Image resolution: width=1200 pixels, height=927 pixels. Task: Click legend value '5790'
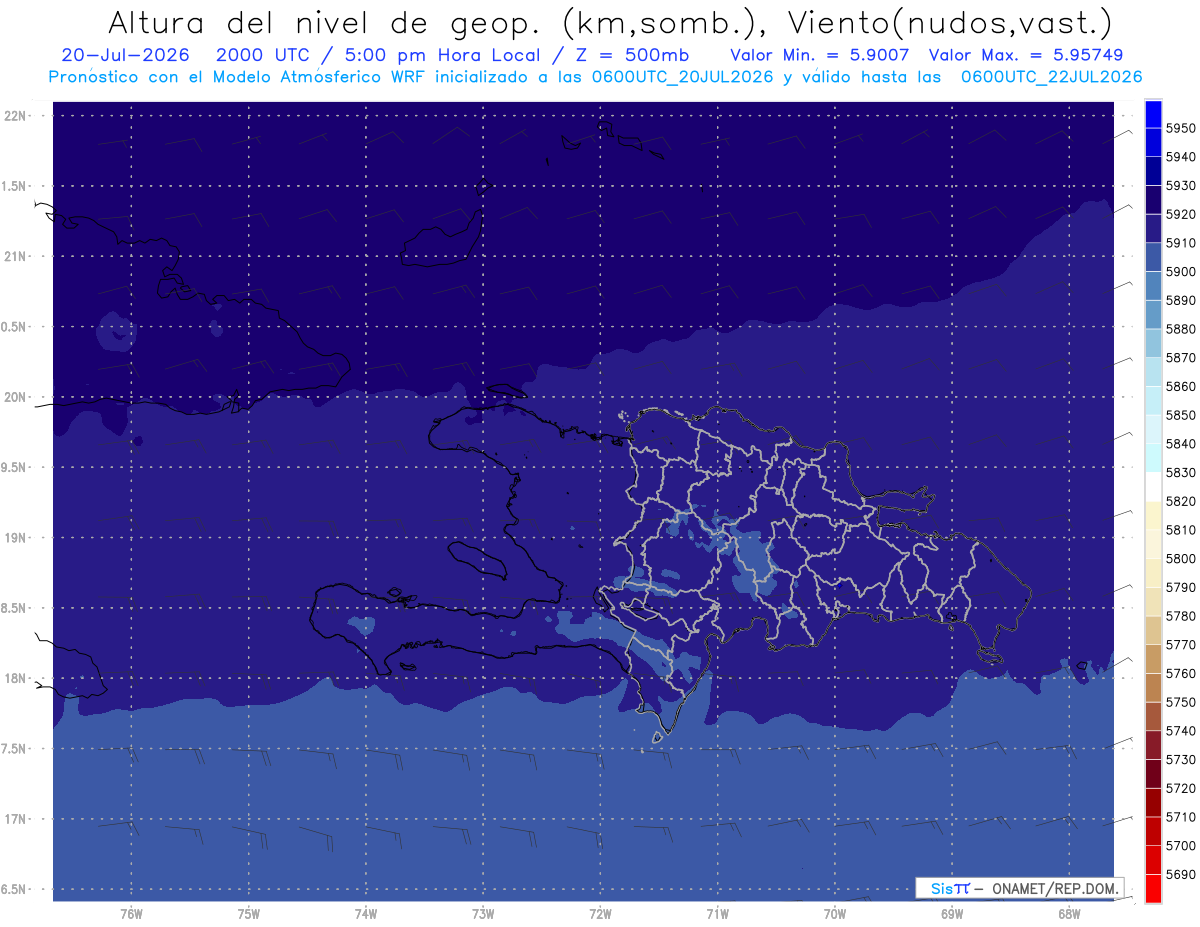pyautogui.click(x=1181, y=587)
